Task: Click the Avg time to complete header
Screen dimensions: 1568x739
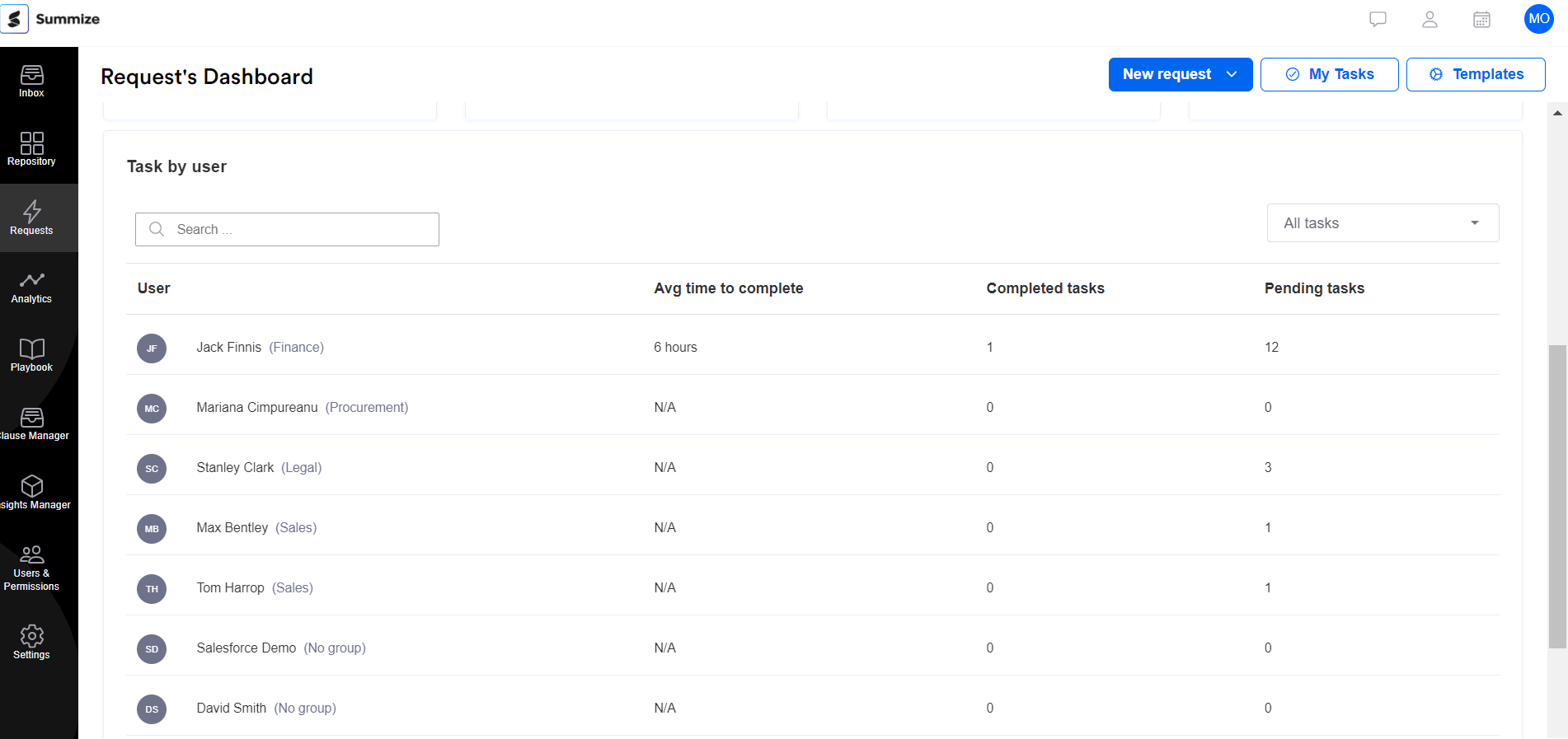Action: (x=729, y=288)
